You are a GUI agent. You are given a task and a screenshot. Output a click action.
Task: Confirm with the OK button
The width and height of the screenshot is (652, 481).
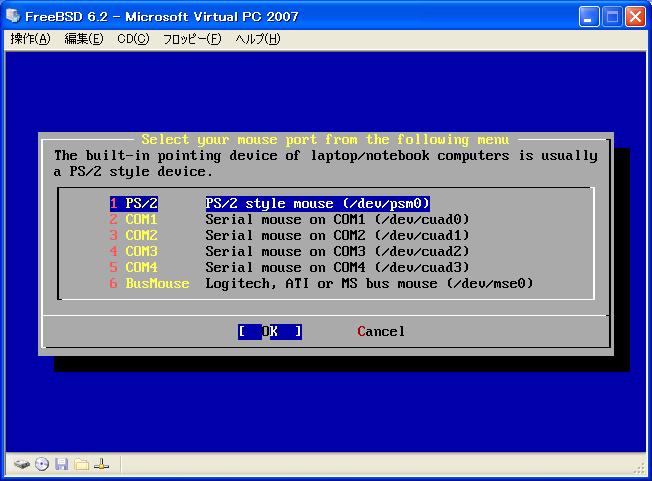pos(270,332)
